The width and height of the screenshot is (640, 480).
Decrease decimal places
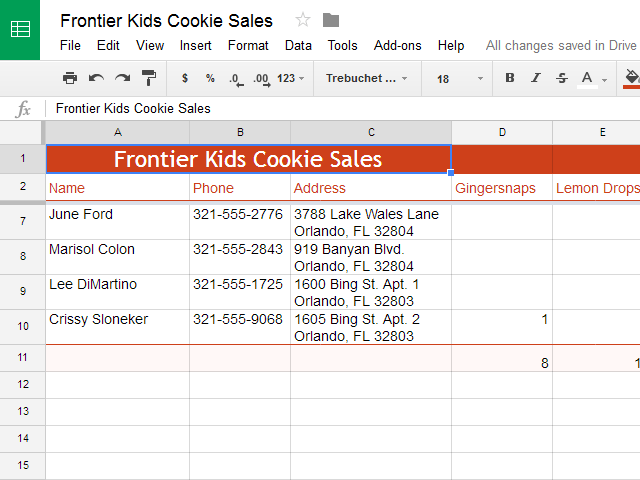(x=235, y=78)
